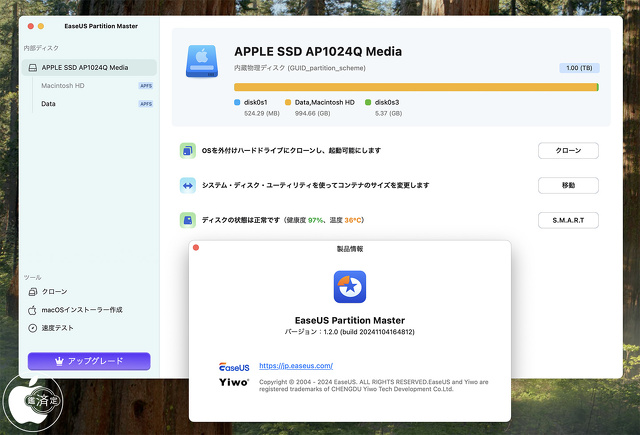Screen dimensions: 640x435
Task: Minimize main window with yellow button
Action: (41, 26)
